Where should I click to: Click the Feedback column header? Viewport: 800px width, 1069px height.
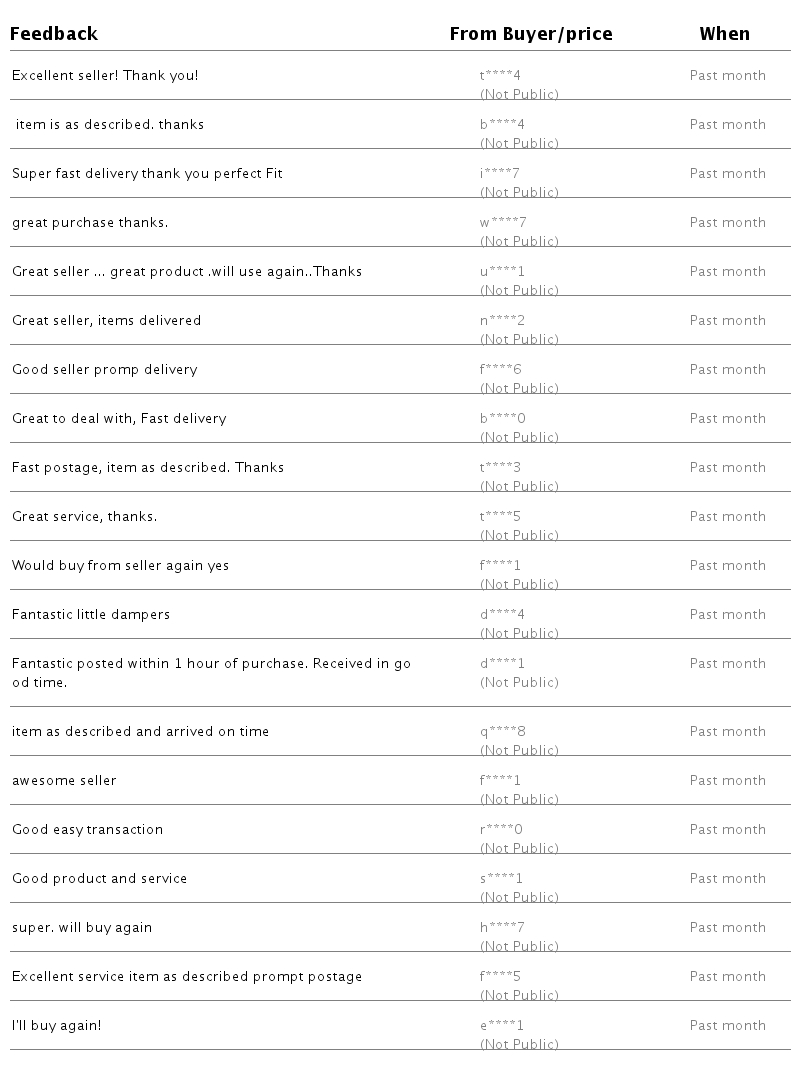click(x=54, y=34)
